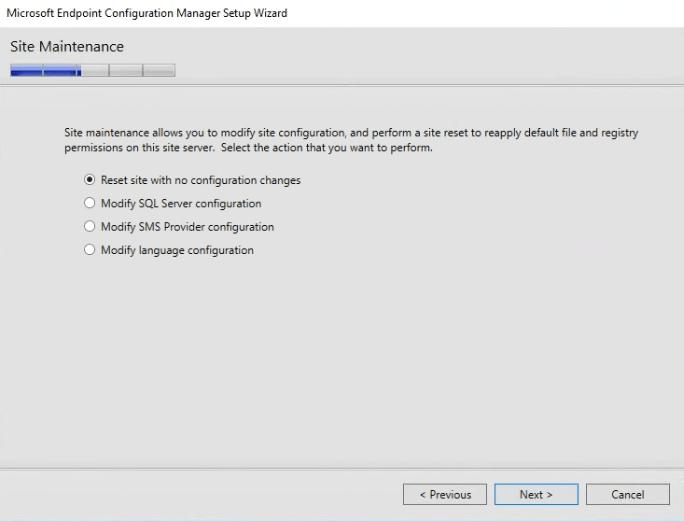Click the 'Modify SQL Server configuration' label text
This screenshot has height=522, width=684.
(x=181, y=204)
